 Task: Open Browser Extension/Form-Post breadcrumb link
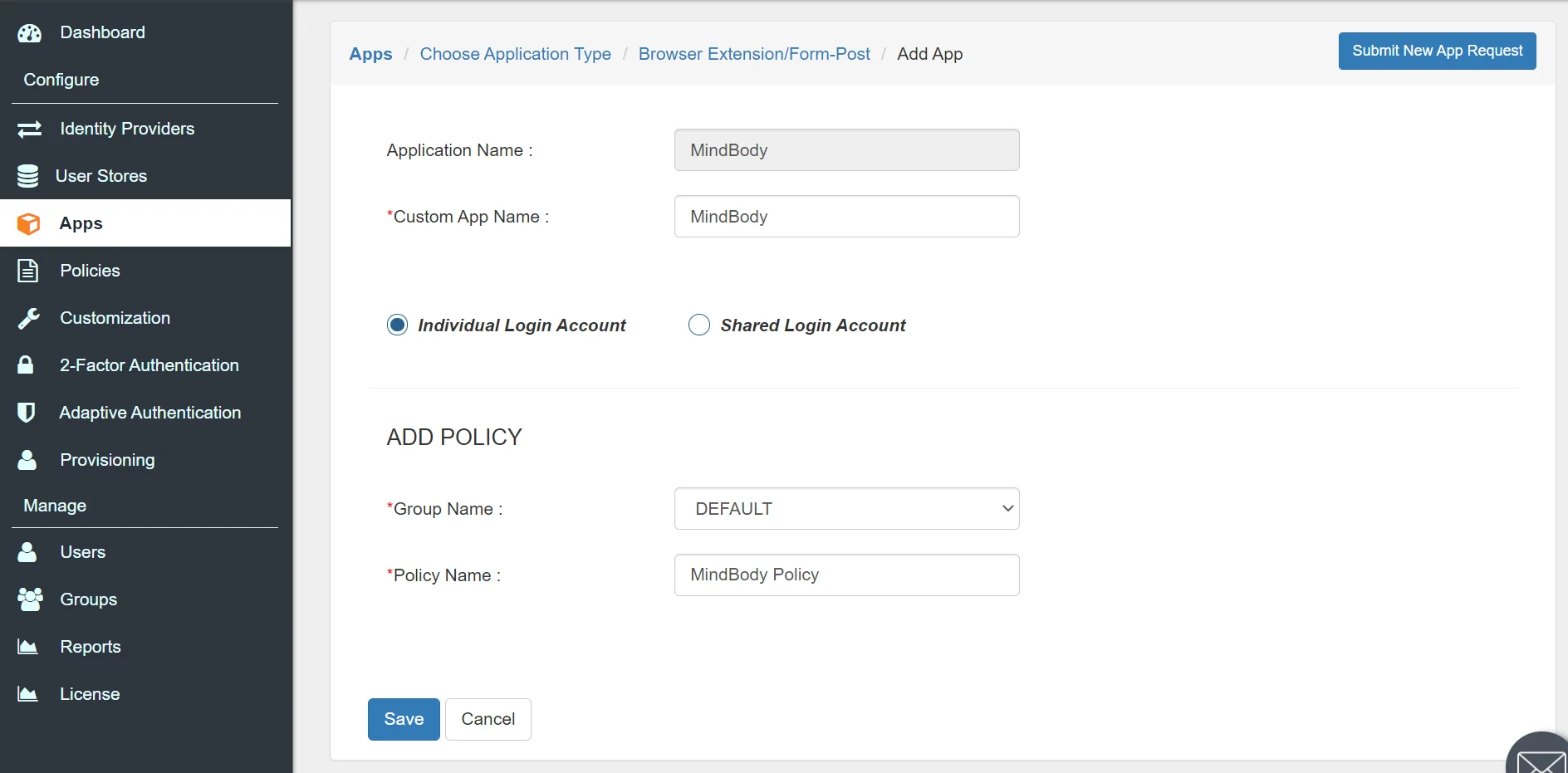754,53
